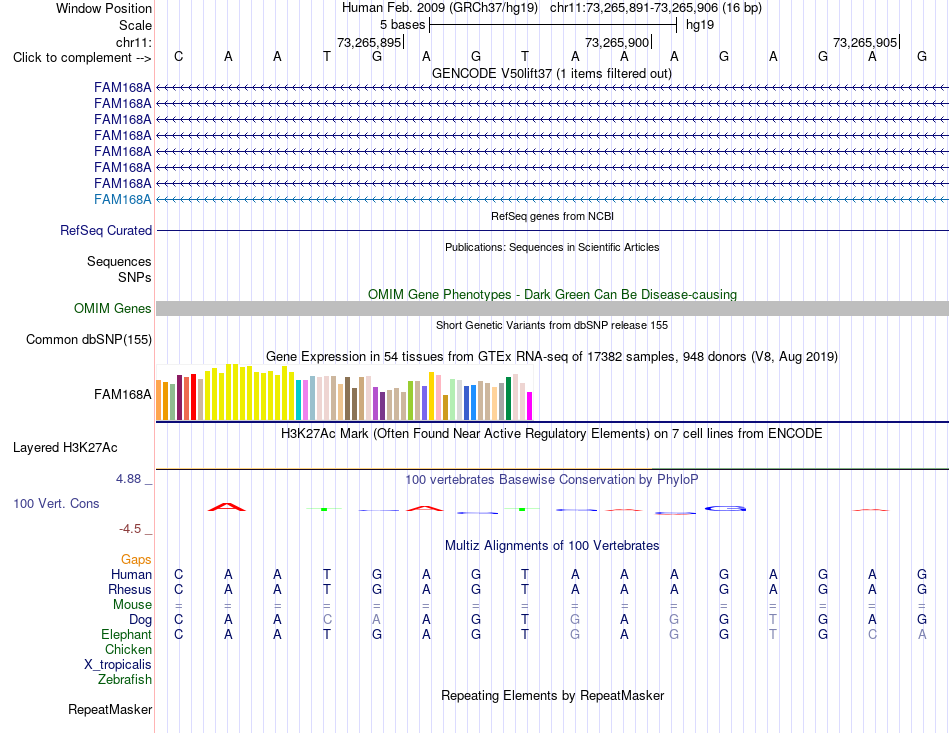Click the RefSeq Curated track label

click(106, 230)
